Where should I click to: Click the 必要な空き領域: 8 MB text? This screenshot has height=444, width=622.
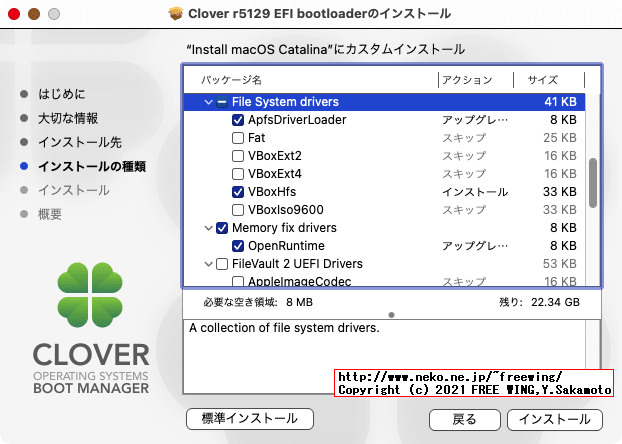pos(258,302)
